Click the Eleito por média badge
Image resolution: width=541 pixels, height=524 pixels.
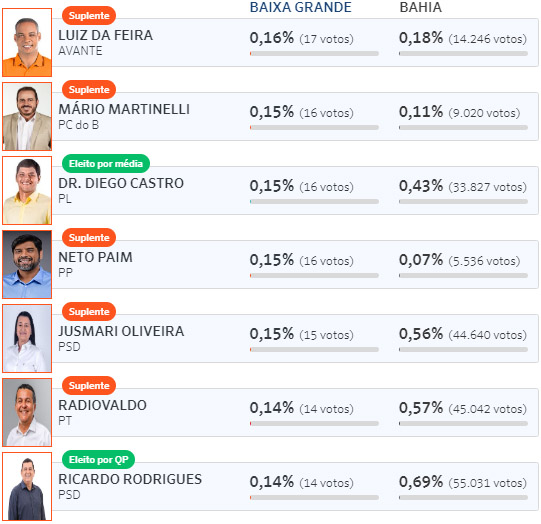[x=106, y=164]
